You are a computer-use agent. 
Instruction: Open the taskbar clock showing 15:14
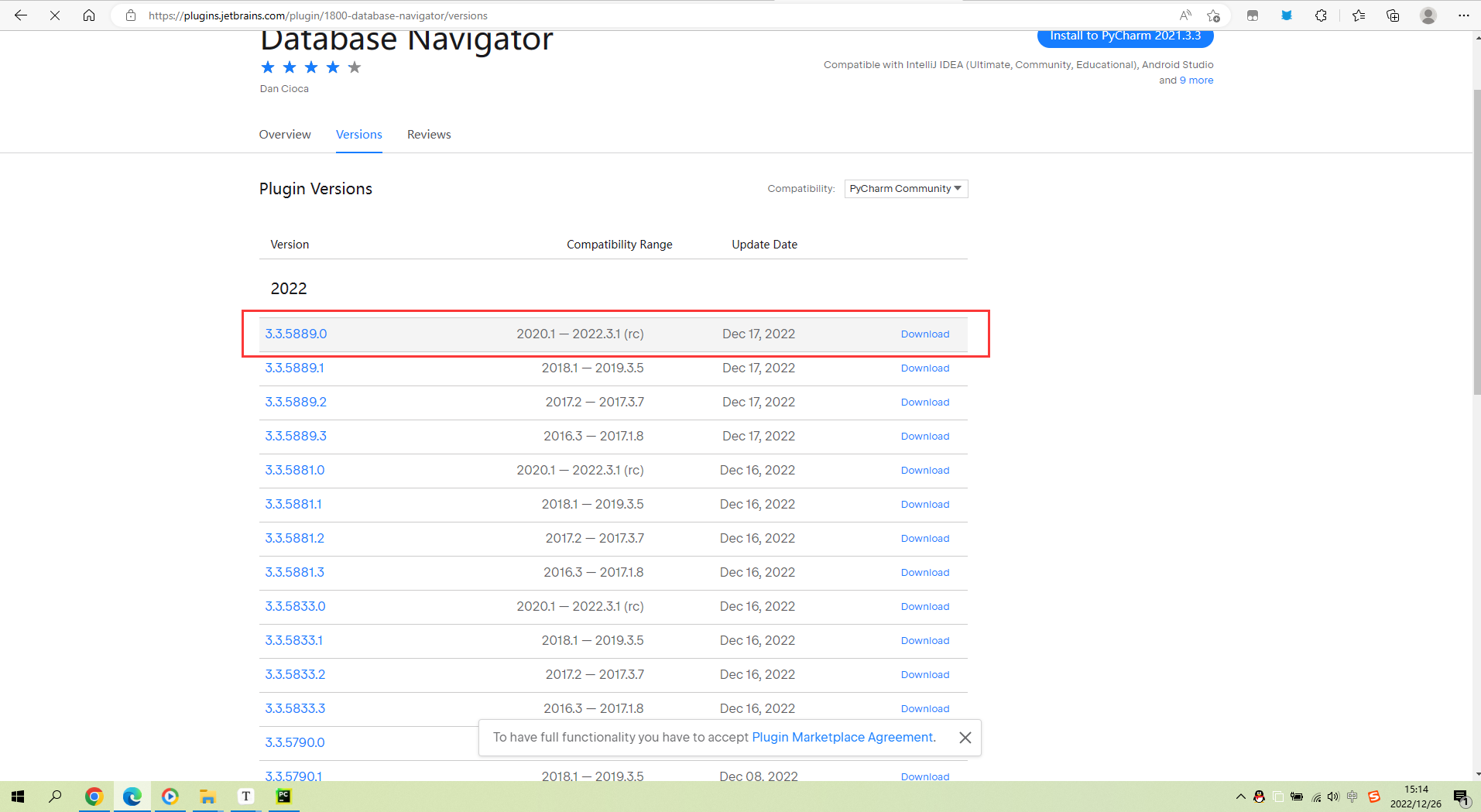pyautogui.click(x=1415, y=797)
